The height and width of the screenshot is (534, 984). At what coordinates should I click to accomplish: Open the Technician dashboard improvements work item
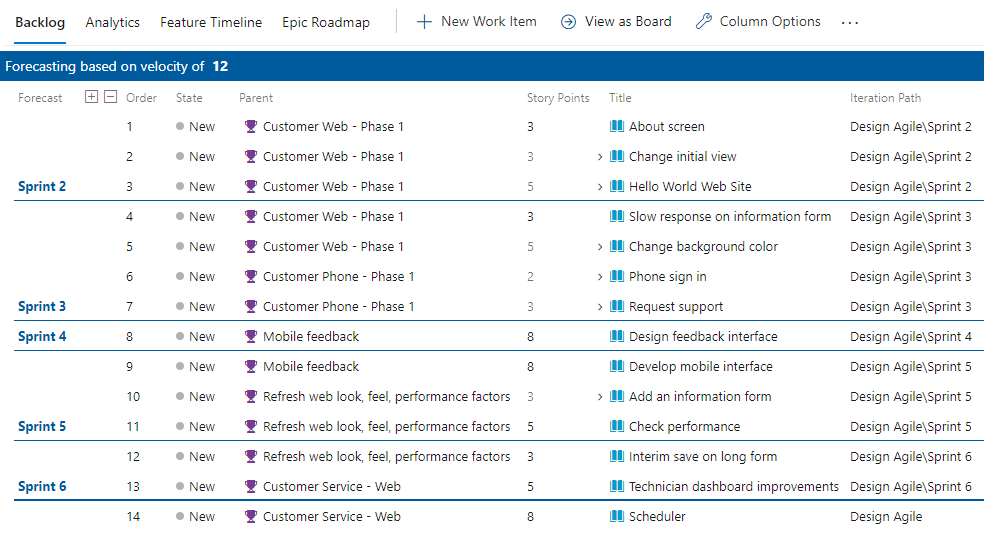pyautogui.click(x=734, y=487)
